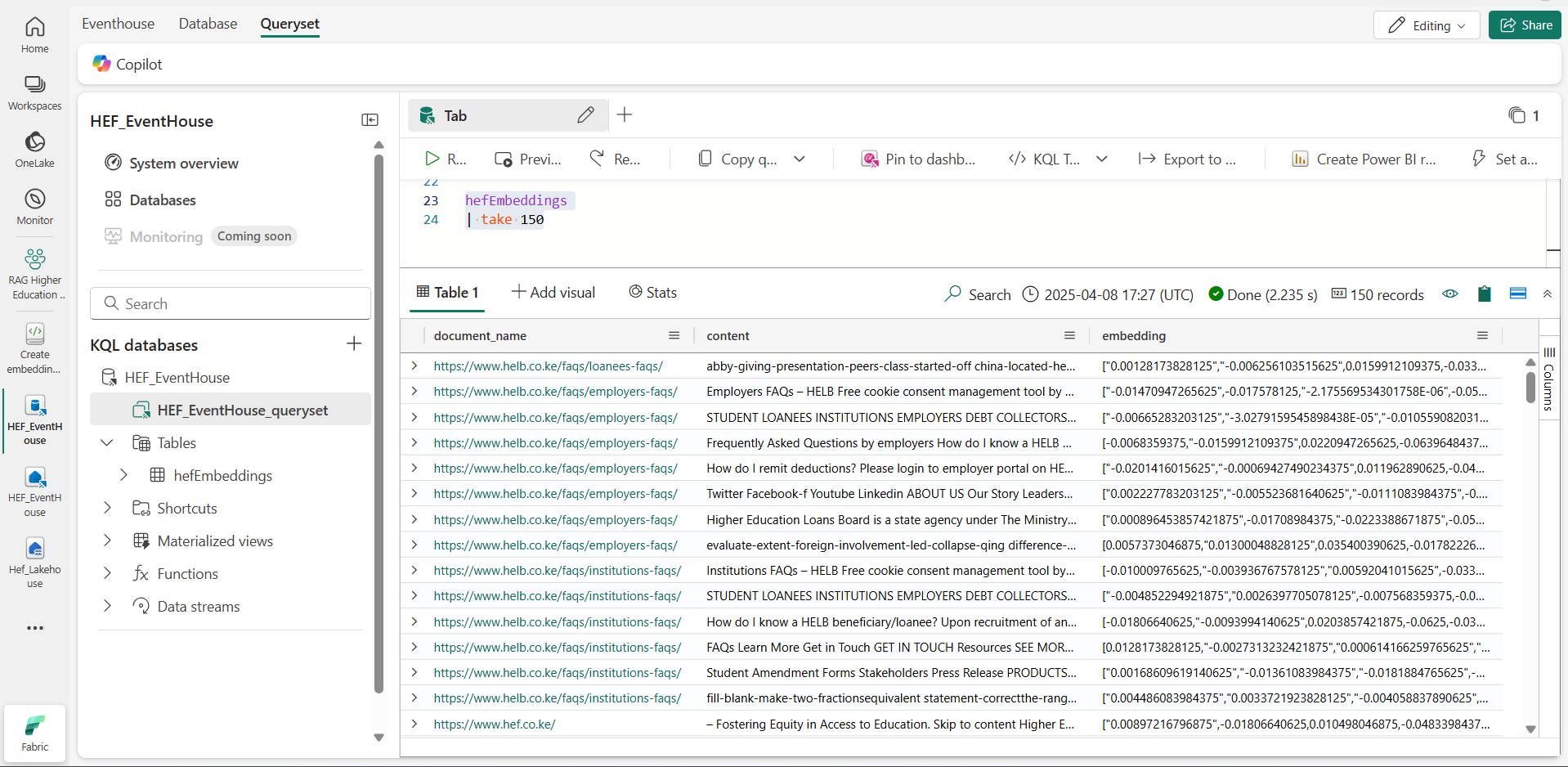Click the hefEmbeddings text in query editor
The height and width of the screenshot is (767, 1568).
(x=516, y=200)
